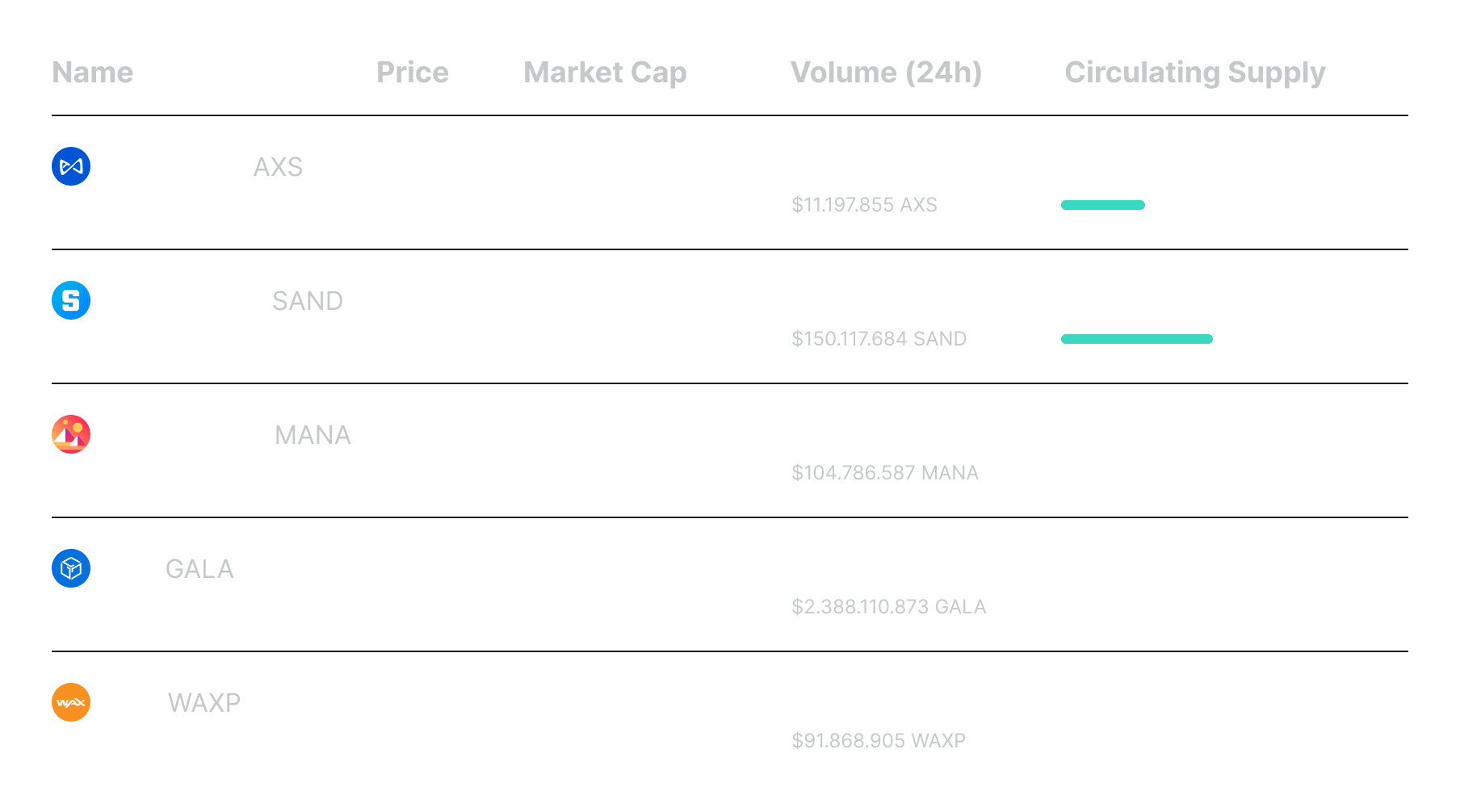Open the SAND ticker link
The height and width of the screenshot is (812, 1460).
coord(308,301)
